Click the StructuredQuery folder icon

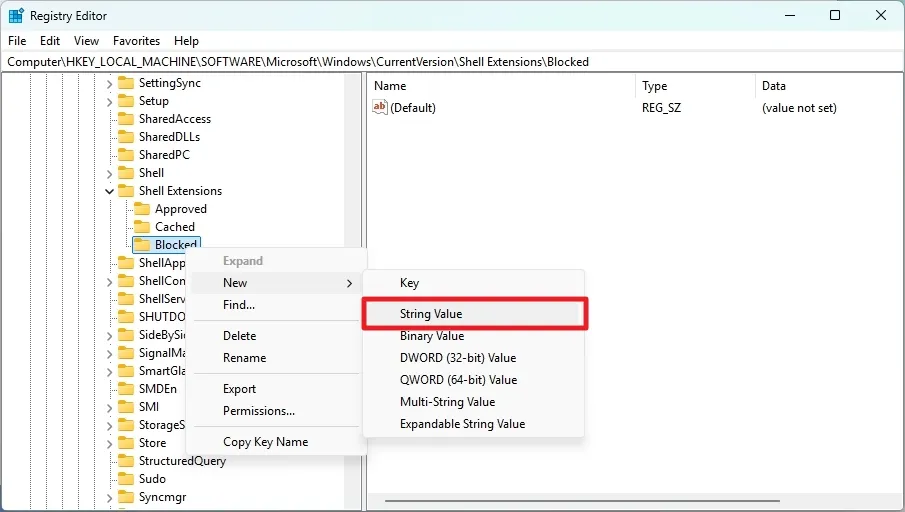(x=126, y=461)
